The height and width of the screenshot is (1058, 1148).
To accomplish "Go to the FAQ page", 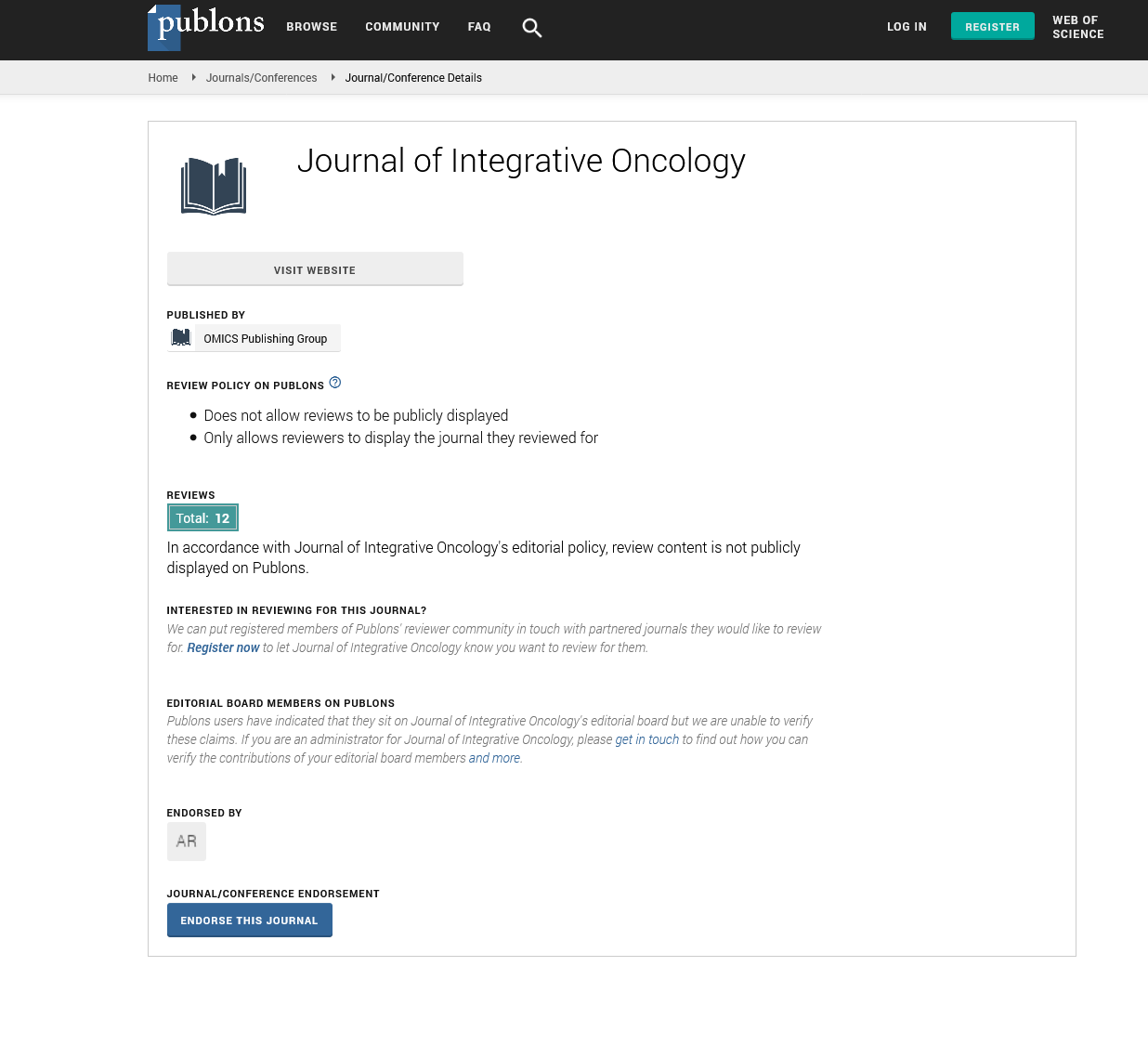I will [479, 27].
